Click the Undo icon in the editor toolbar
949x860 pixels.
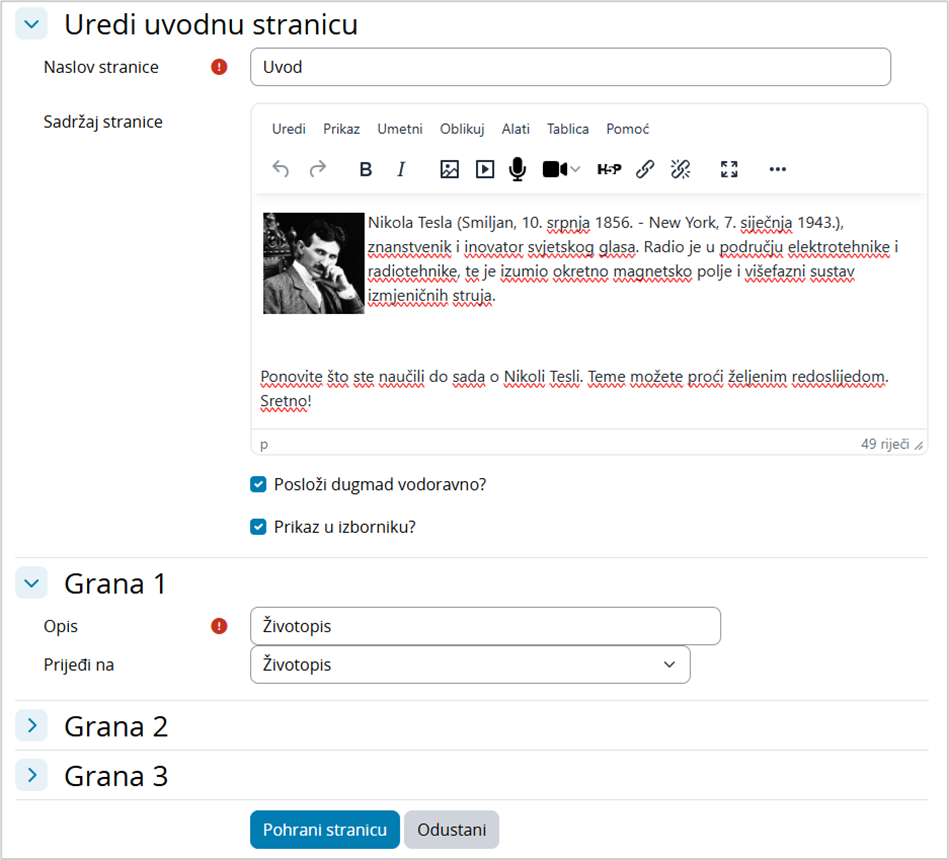click(281, 169)
